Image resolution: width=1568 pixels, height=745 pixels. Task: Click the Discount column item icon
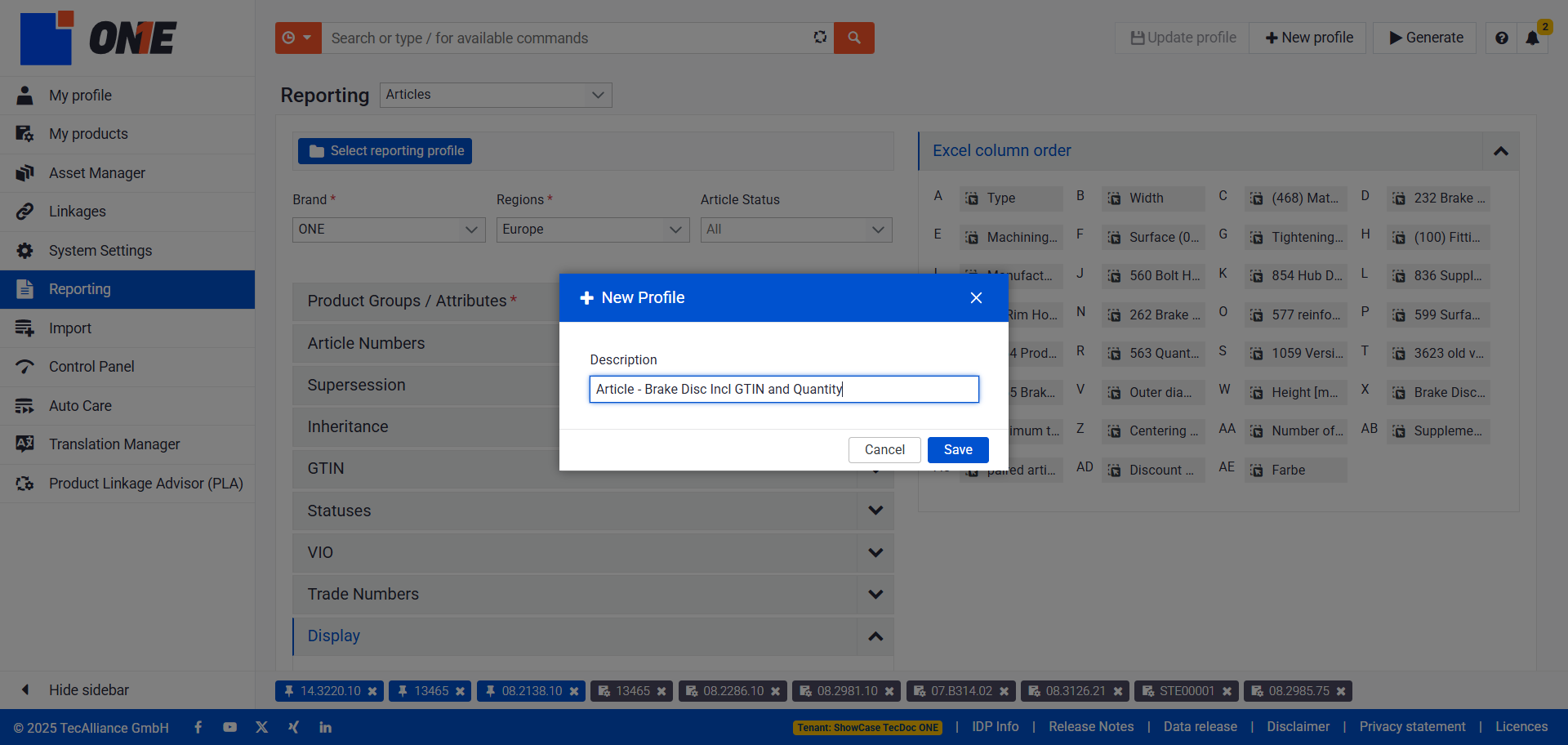point(1114,471)
